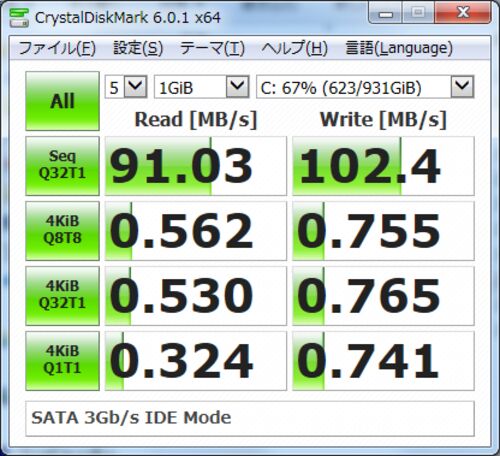Click the 4KiB Q1T1 write result 0.741
500x456 pixels.
tap(383, 361)
